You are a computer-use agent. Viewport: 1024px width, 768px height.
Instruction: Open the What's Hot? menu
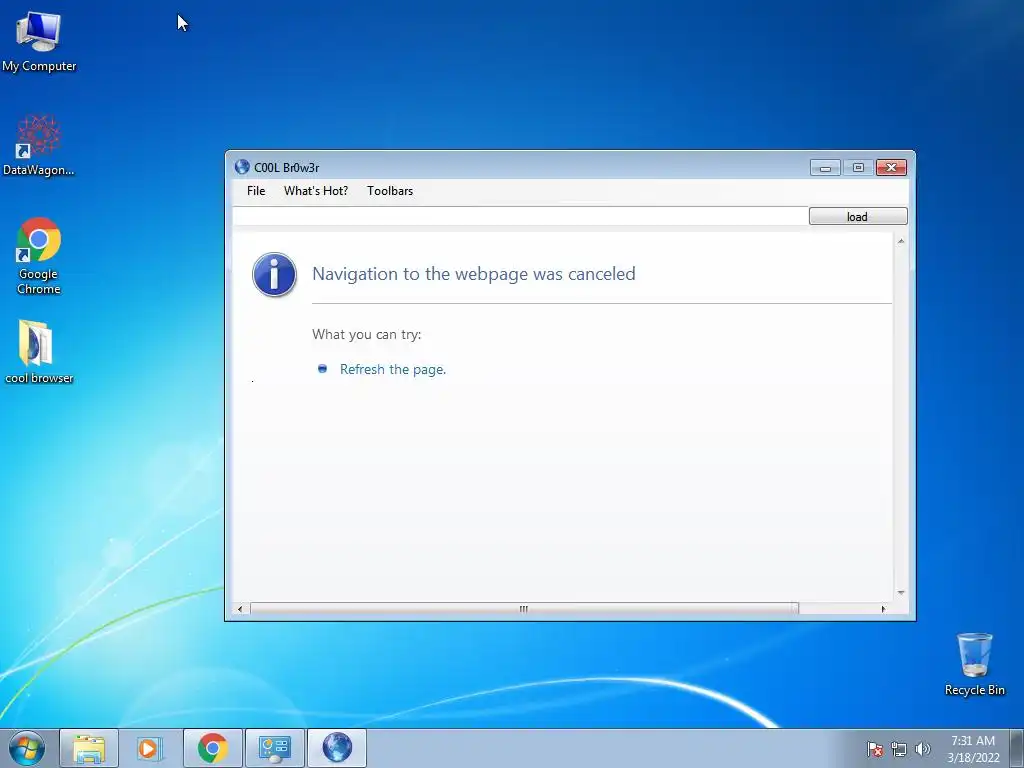[316, 191]
